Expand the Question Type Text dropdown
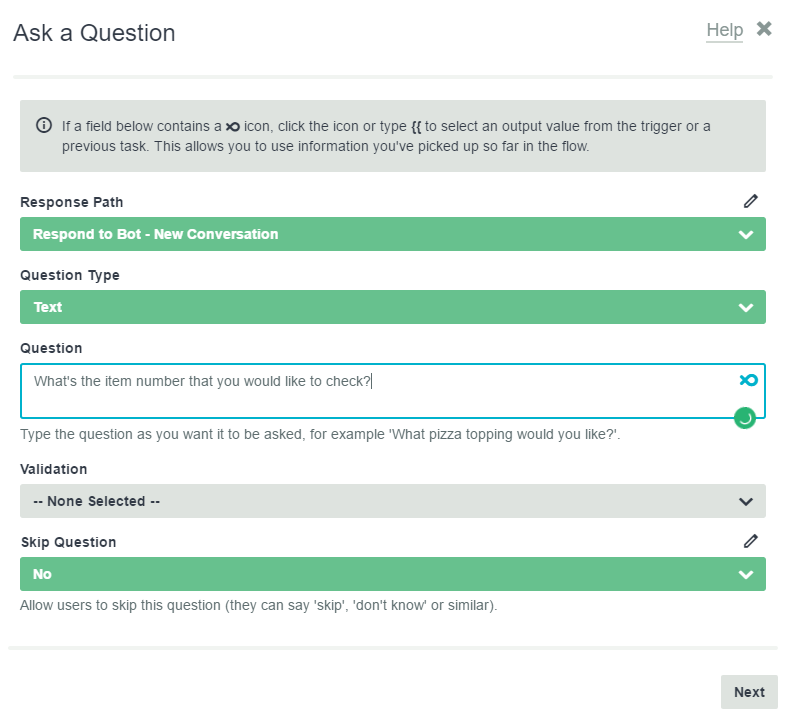The image size is (788, 721). coord(392,307)
